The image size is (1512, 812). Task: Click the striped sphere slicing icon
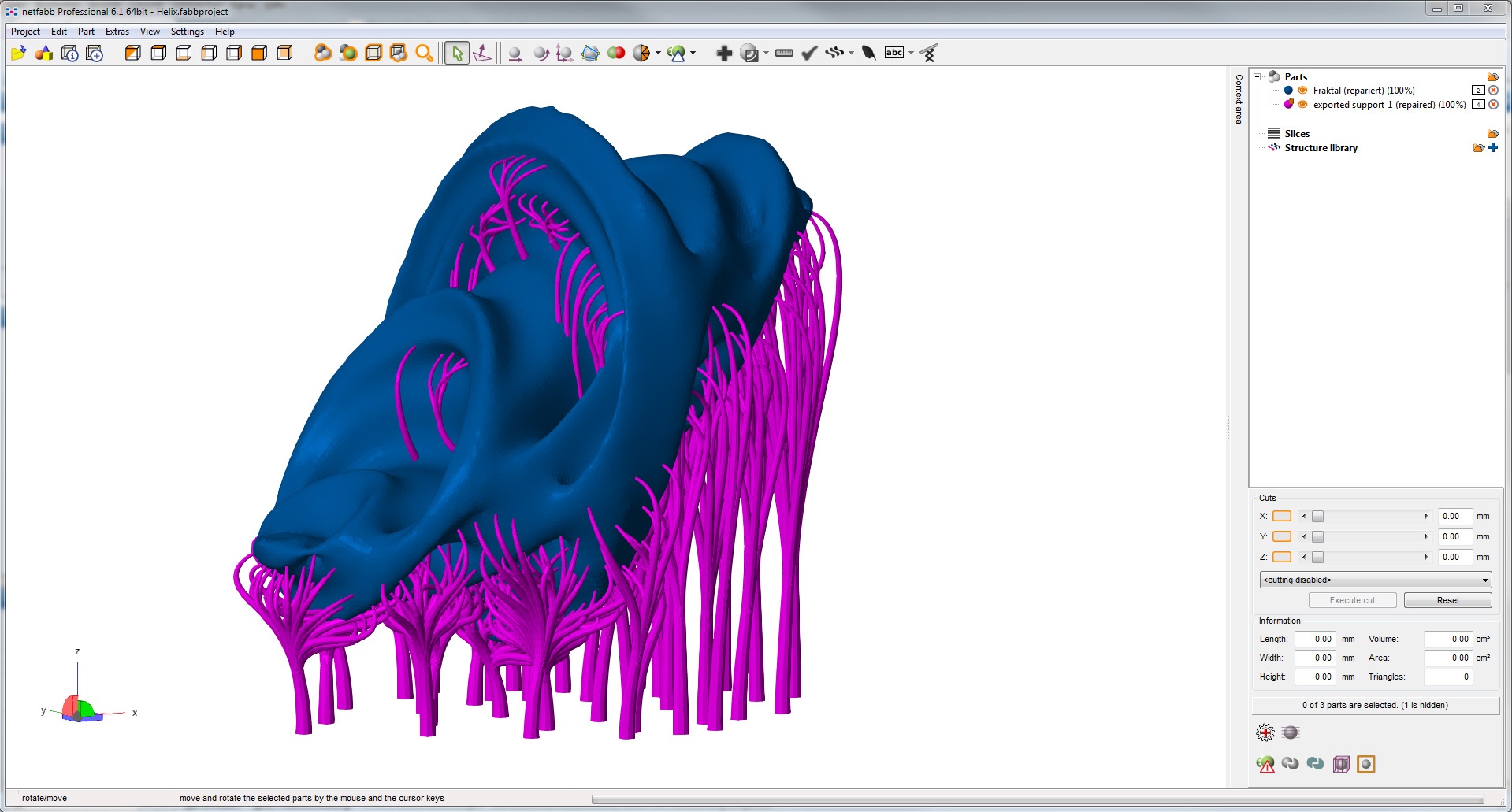pyautogui.click(x=1291, y=732)
